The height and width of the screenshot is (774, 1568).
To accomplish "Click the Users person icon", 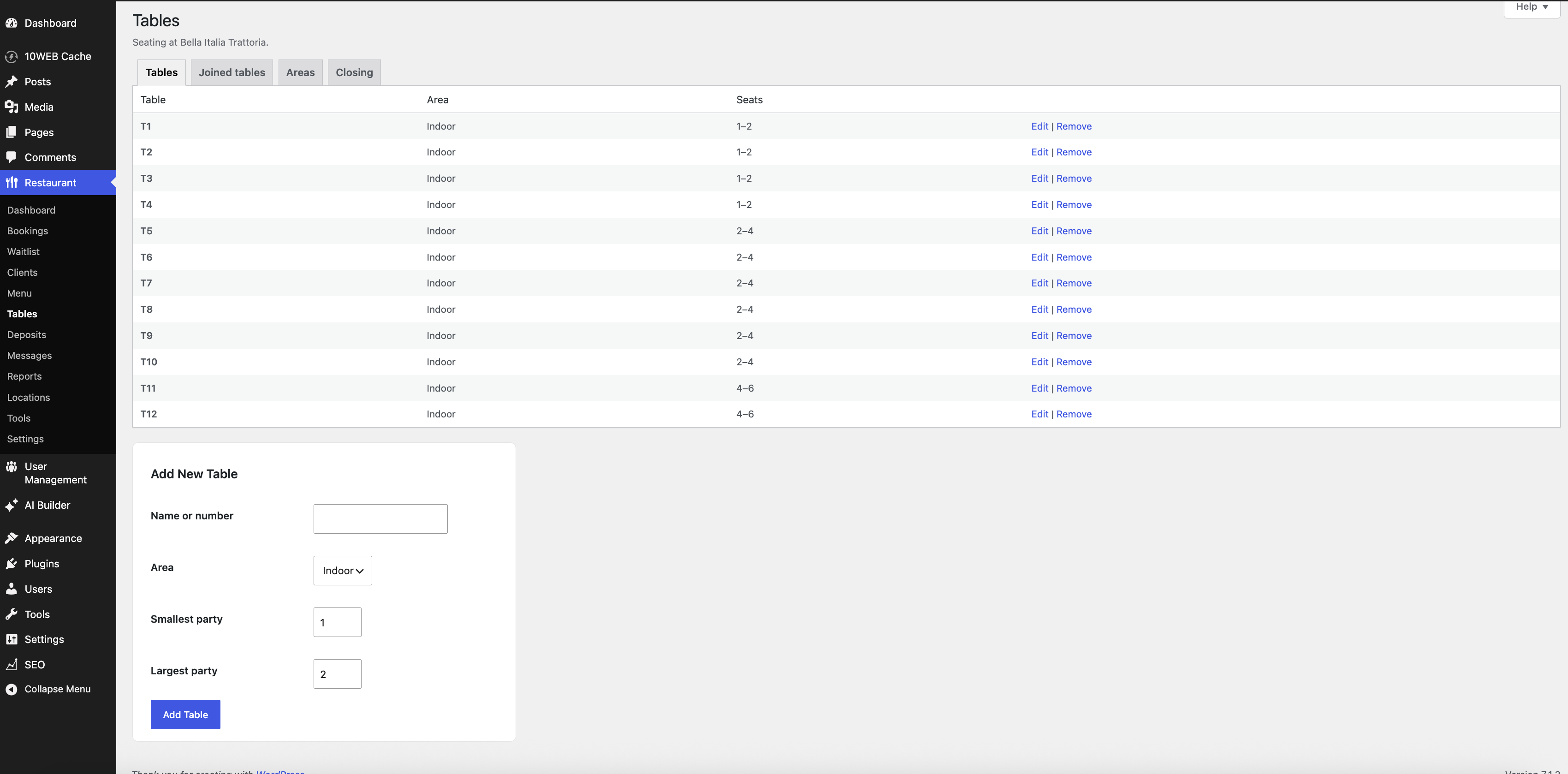I will [12, 589].
